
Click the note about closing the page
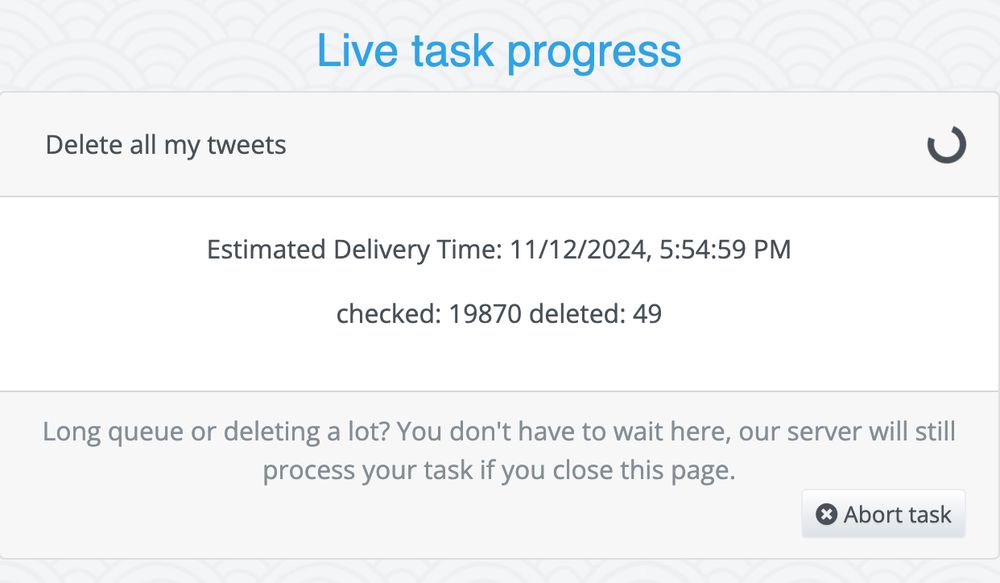click(x=500, y=450)
